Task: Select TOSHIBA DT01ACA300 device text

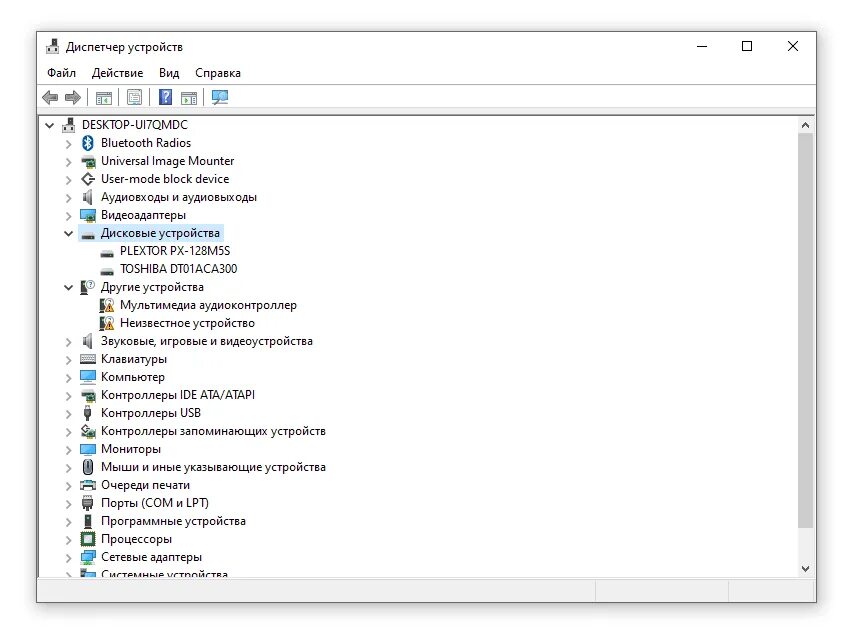Action: pyautogui.click(x=178, y=269)
